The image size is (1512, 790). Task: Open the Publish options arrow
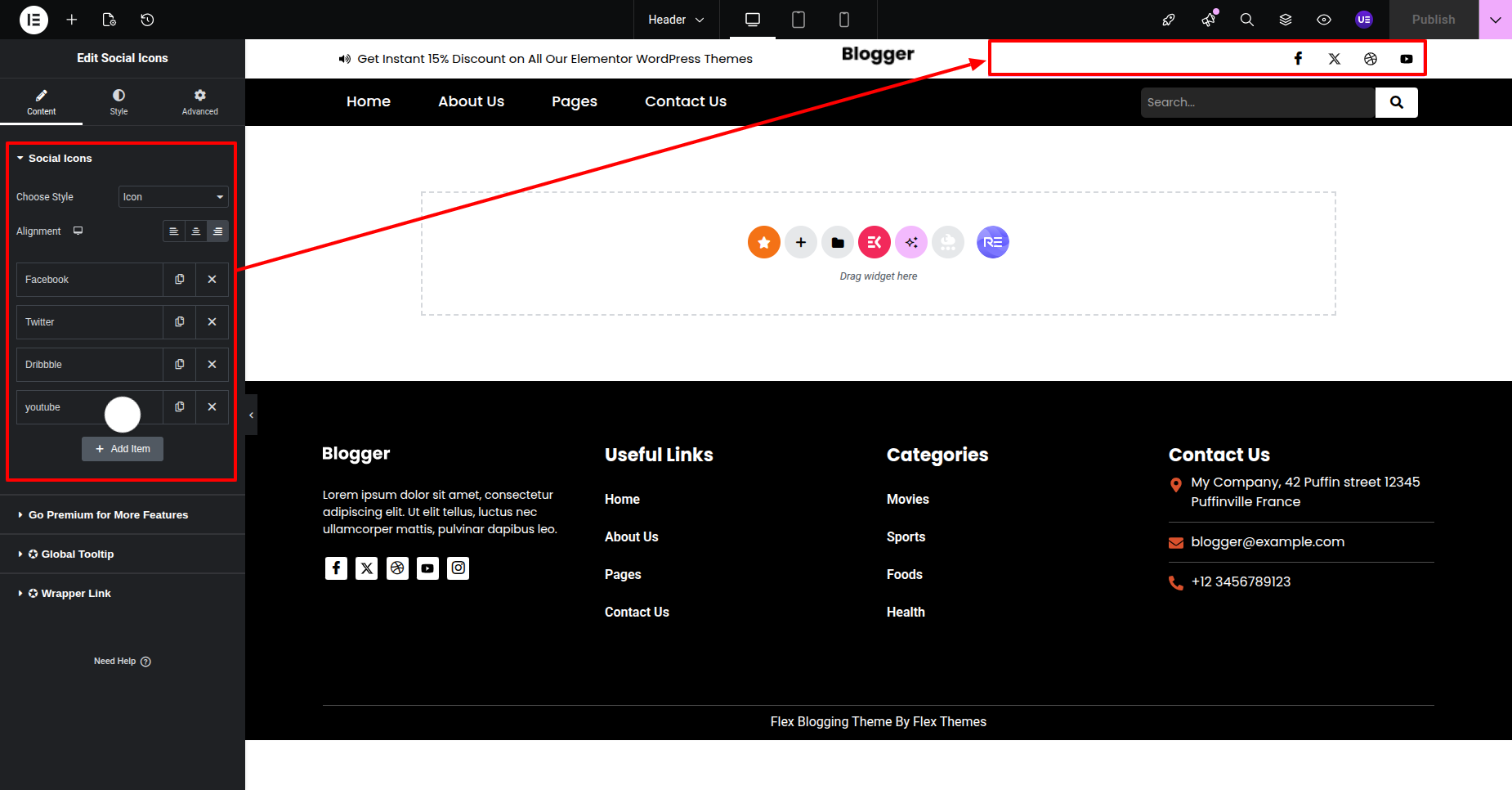pyautogui.click(x=1495, y=20)
